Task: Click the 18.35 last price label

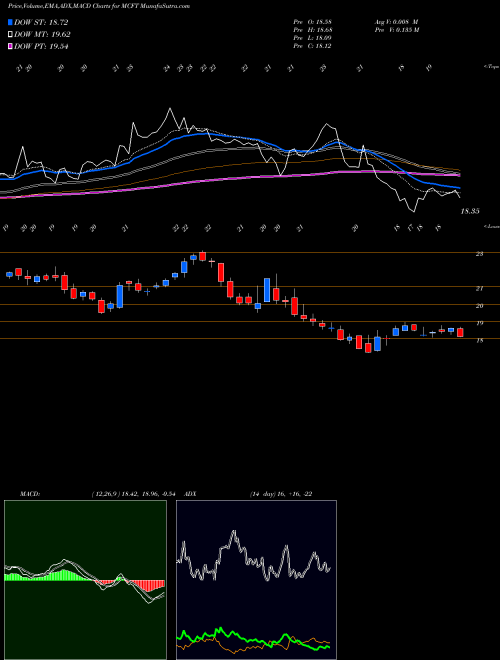Action: (470, 211)
